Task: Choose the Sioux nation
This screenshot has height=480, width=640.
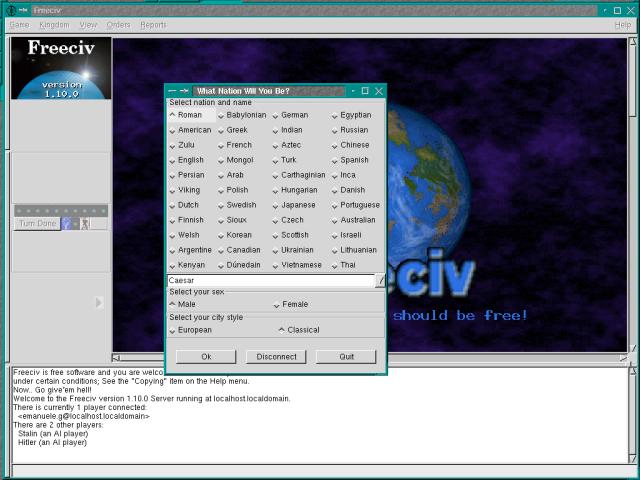Action: click(233, 220)
